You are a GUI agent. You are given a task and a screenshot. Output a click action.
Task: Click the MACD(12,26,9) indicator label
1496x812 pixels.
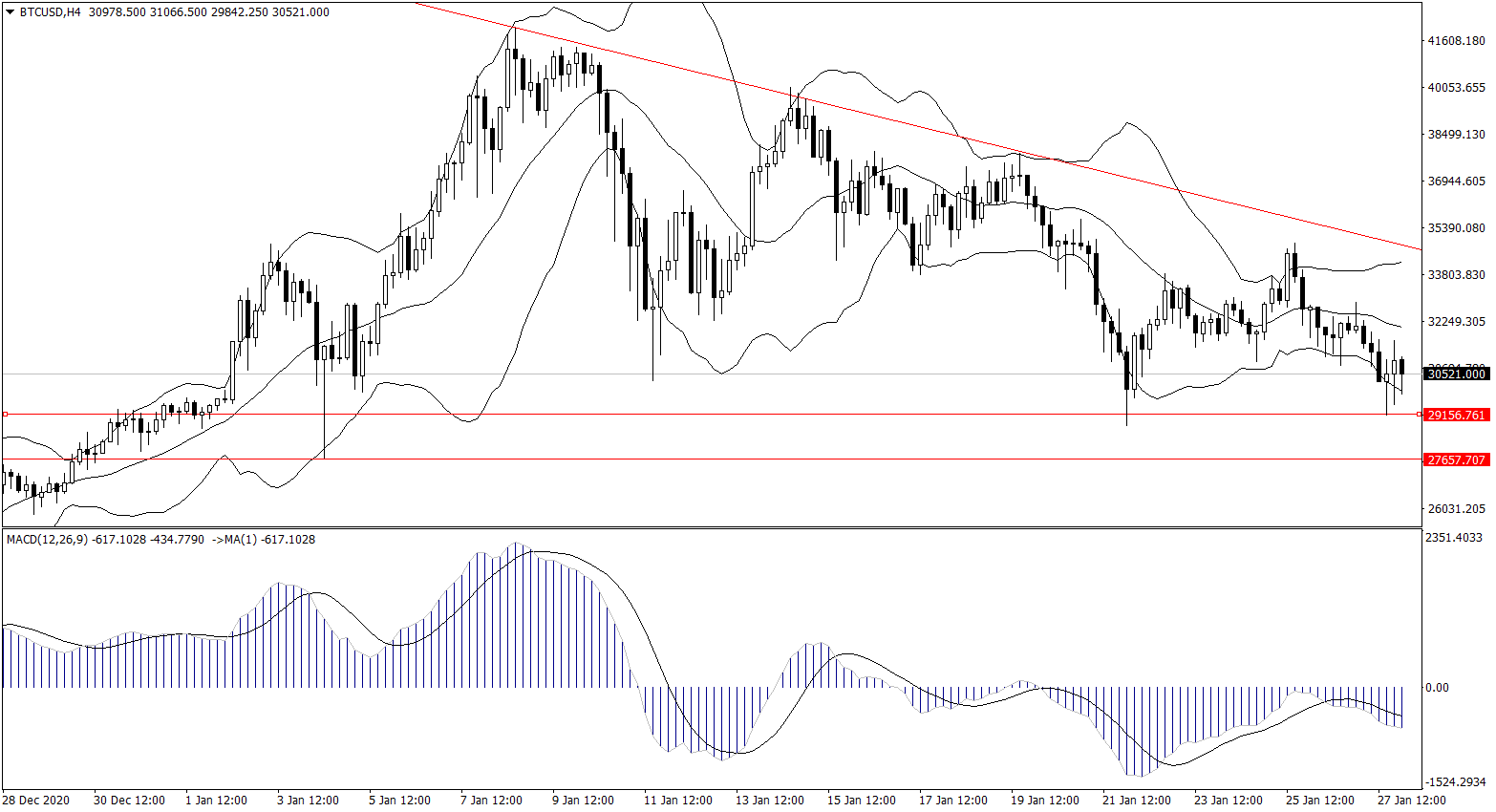[x=47, y=540]
